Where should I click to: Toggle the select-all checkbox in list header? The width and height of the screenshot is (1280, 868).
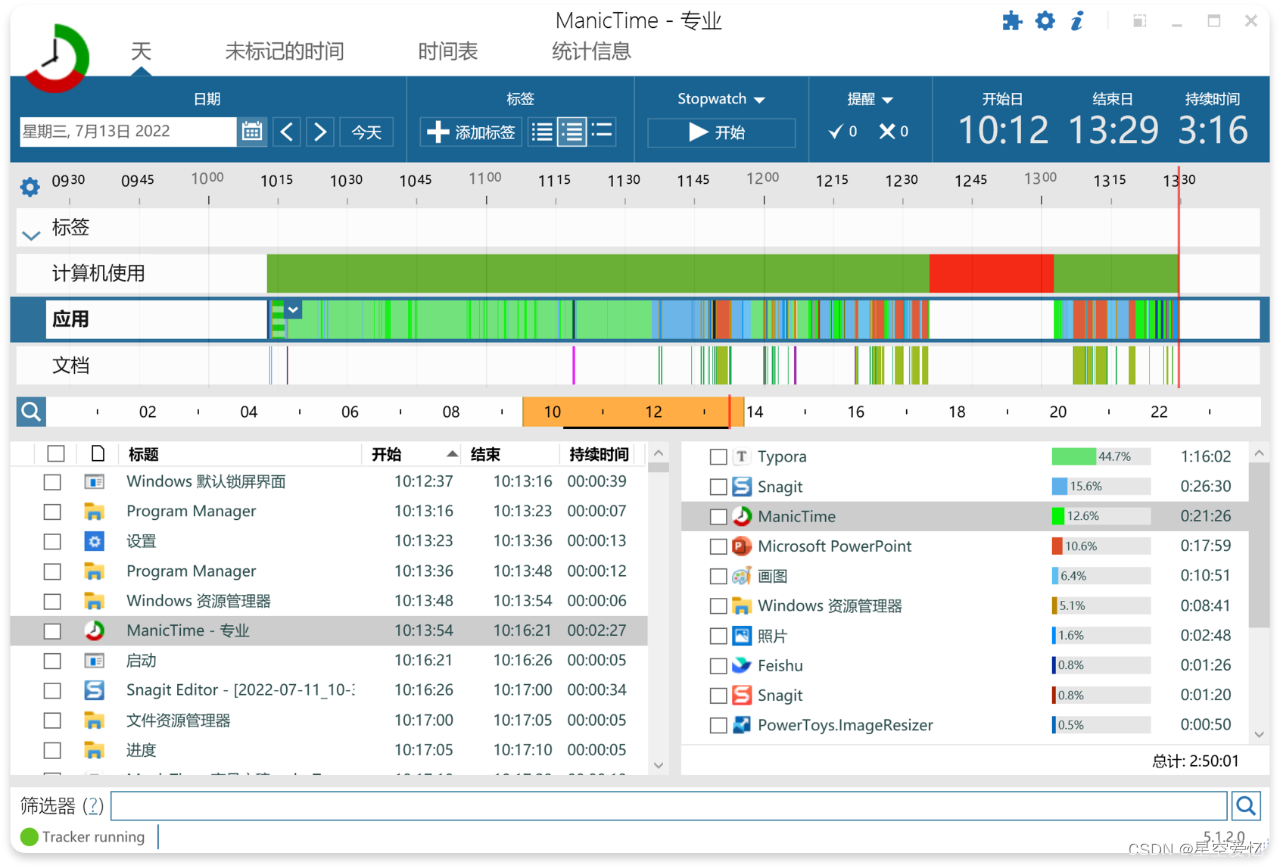(x=56, y=454)
